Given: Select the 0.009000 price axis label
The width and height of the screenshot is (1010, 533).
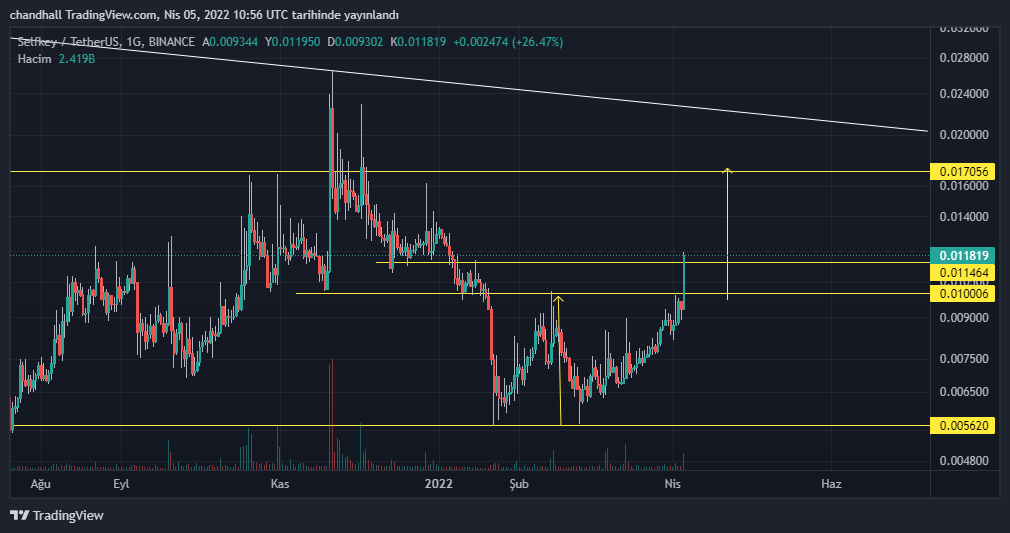Looking at the screenshot, I should coord(964,318).
